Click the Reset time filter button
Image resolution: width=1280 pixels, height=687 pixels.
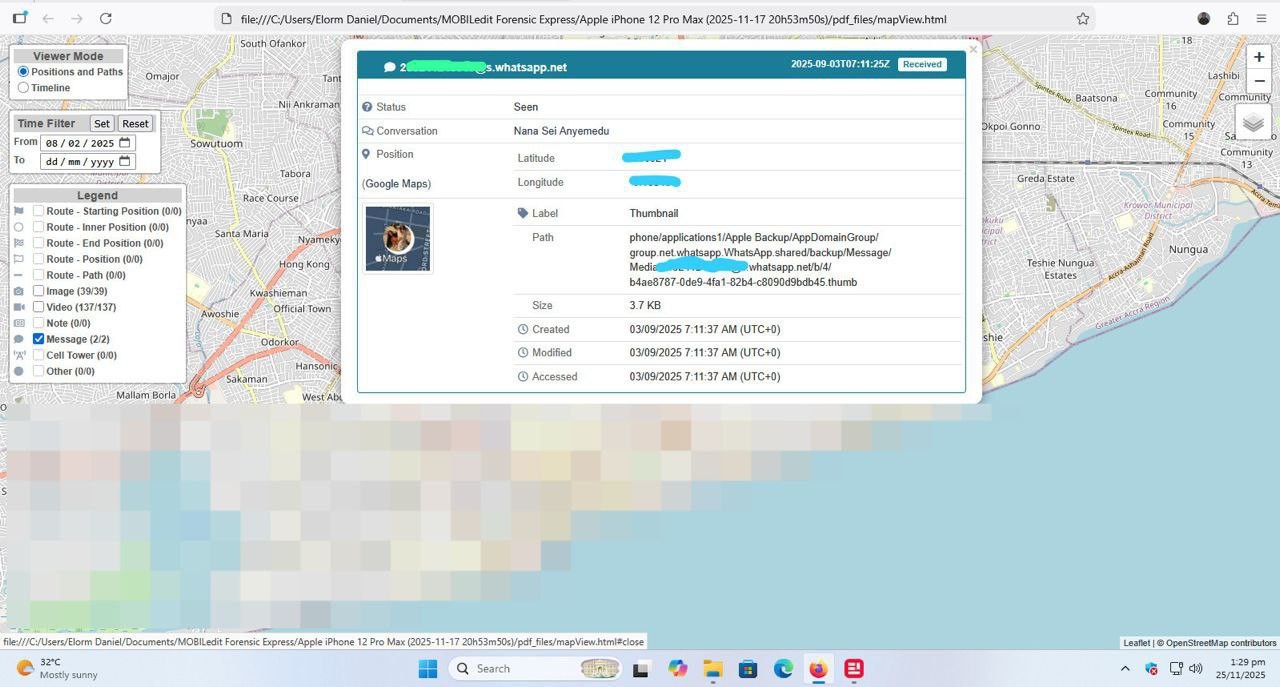tap(135, 124)
